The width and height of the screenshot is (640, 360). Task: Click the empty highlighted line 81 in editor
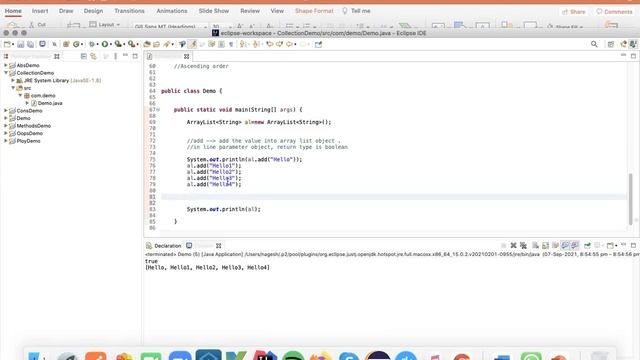393,197
